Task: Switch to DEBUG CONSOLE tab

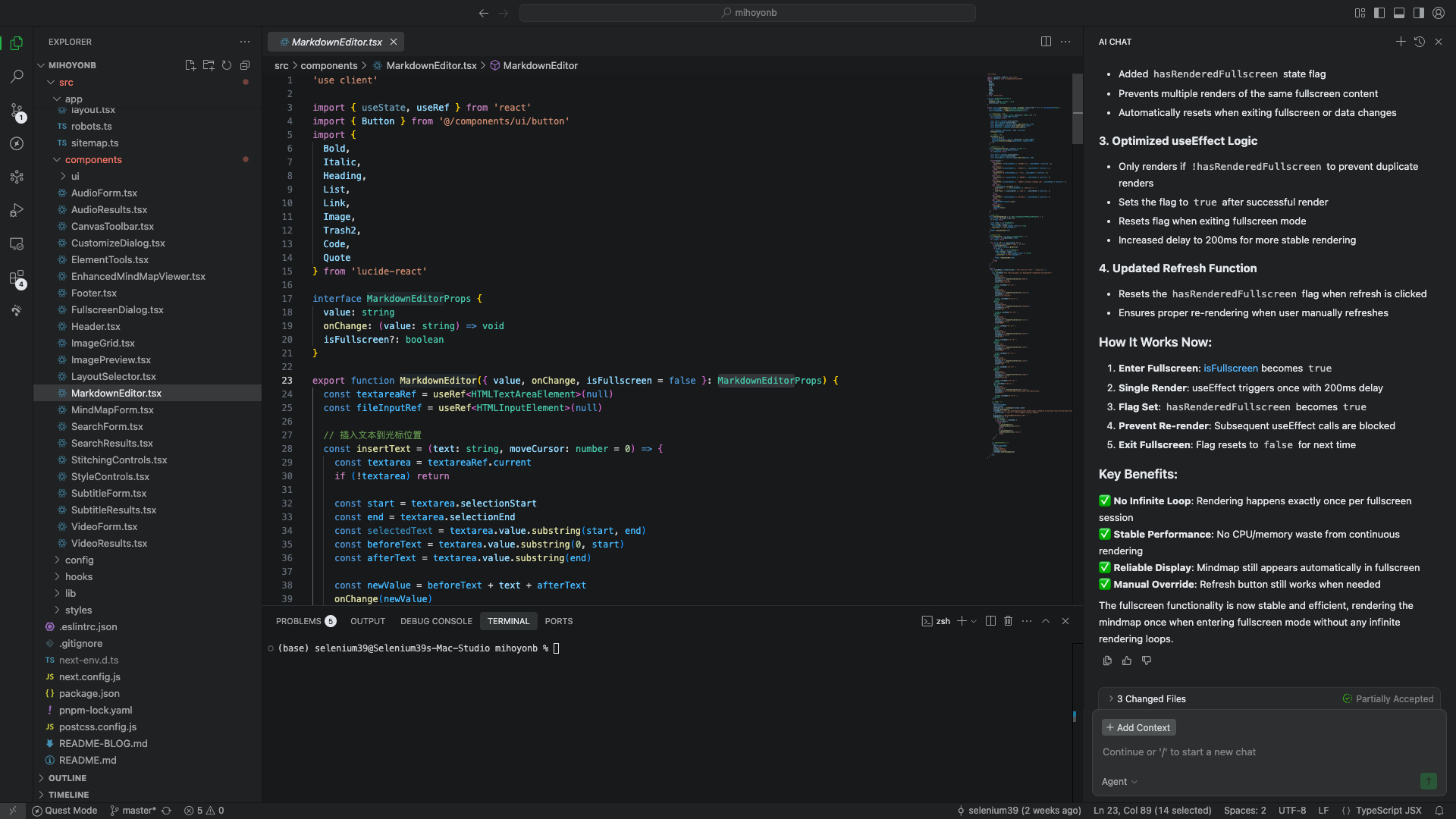Action: (x=436, y=621)
